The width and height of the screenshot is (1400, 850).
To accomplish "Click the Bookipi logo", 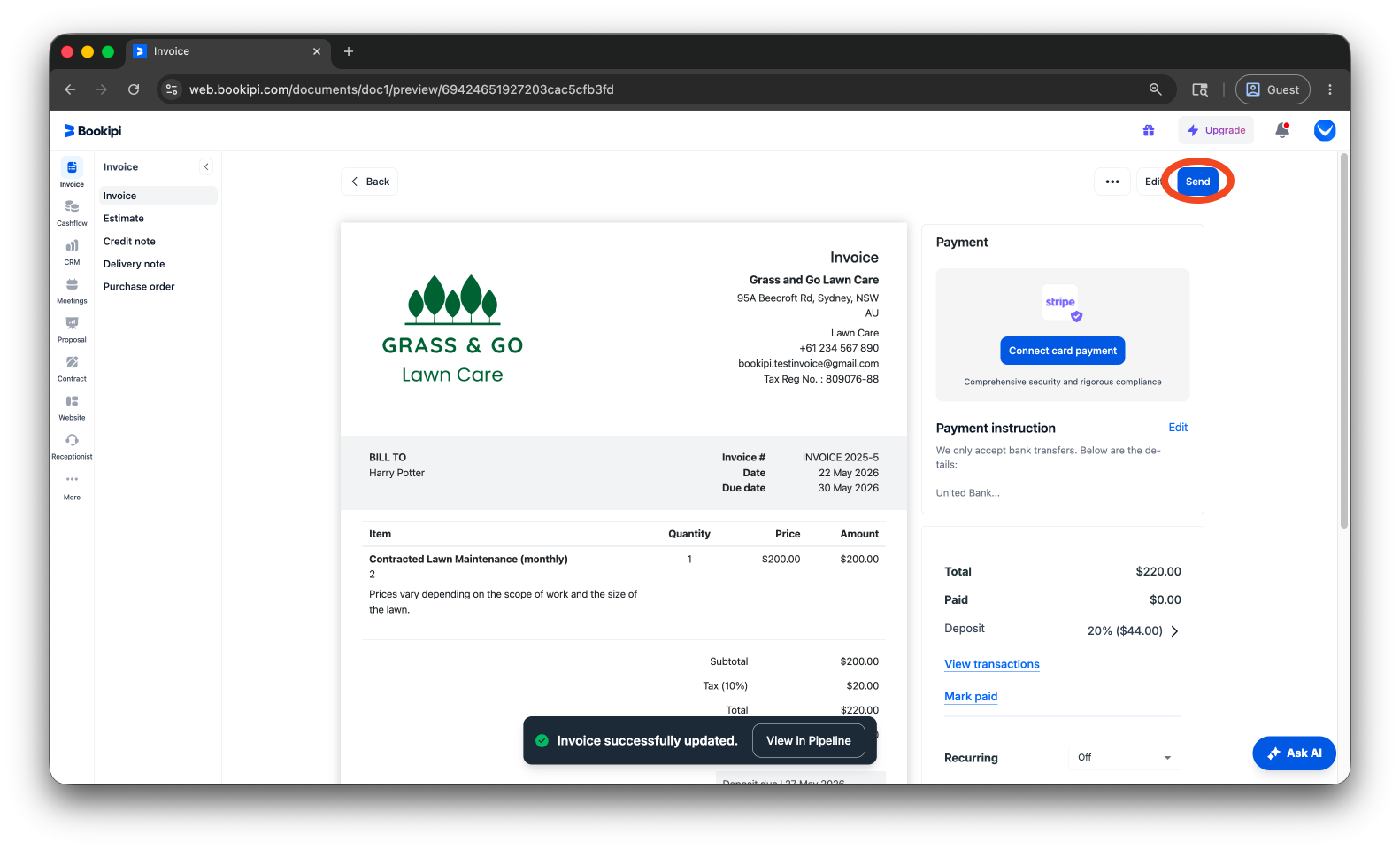I will tap(93, 131).
